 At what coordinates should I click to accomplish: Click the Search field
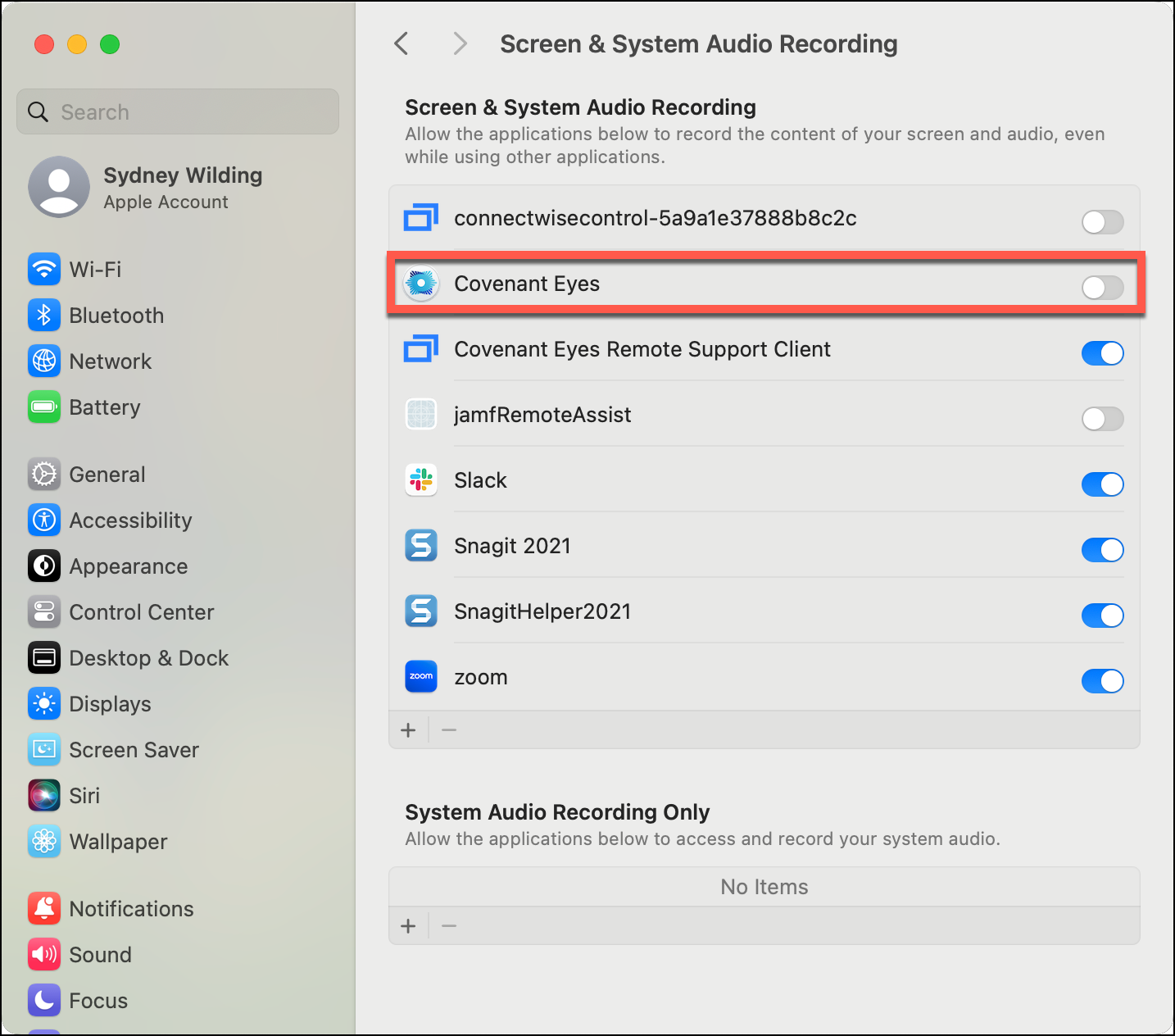(178, 111)
